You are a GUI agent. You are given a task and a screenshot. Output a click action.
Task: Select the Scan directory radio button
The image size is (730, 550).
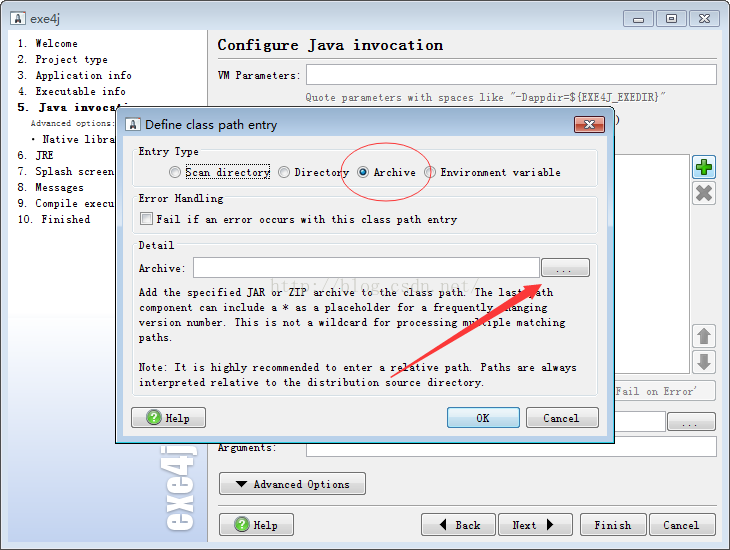click(175, 172)
